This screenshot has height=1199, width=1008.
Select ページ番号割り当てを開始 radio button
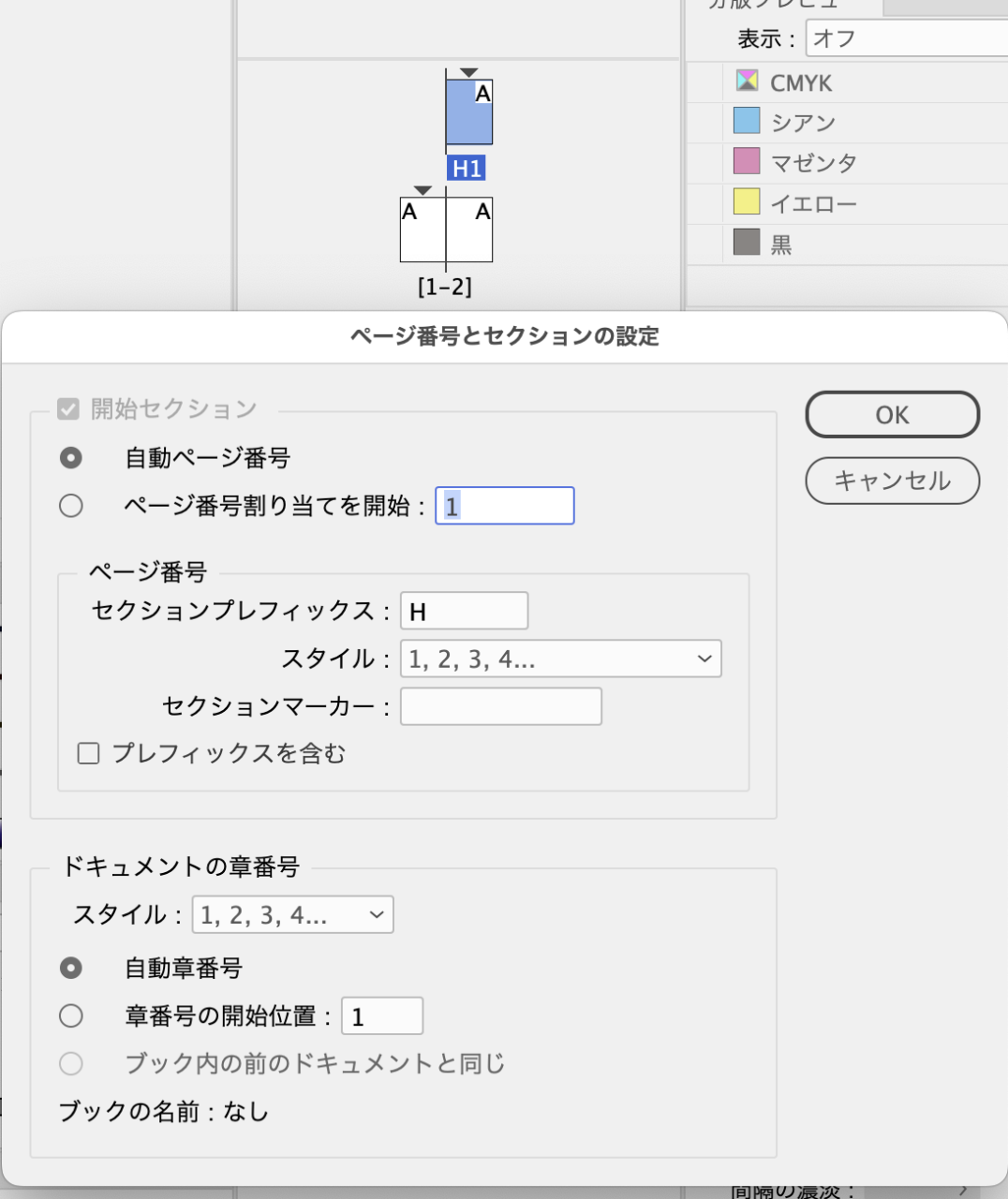click(x=71, y=506)
